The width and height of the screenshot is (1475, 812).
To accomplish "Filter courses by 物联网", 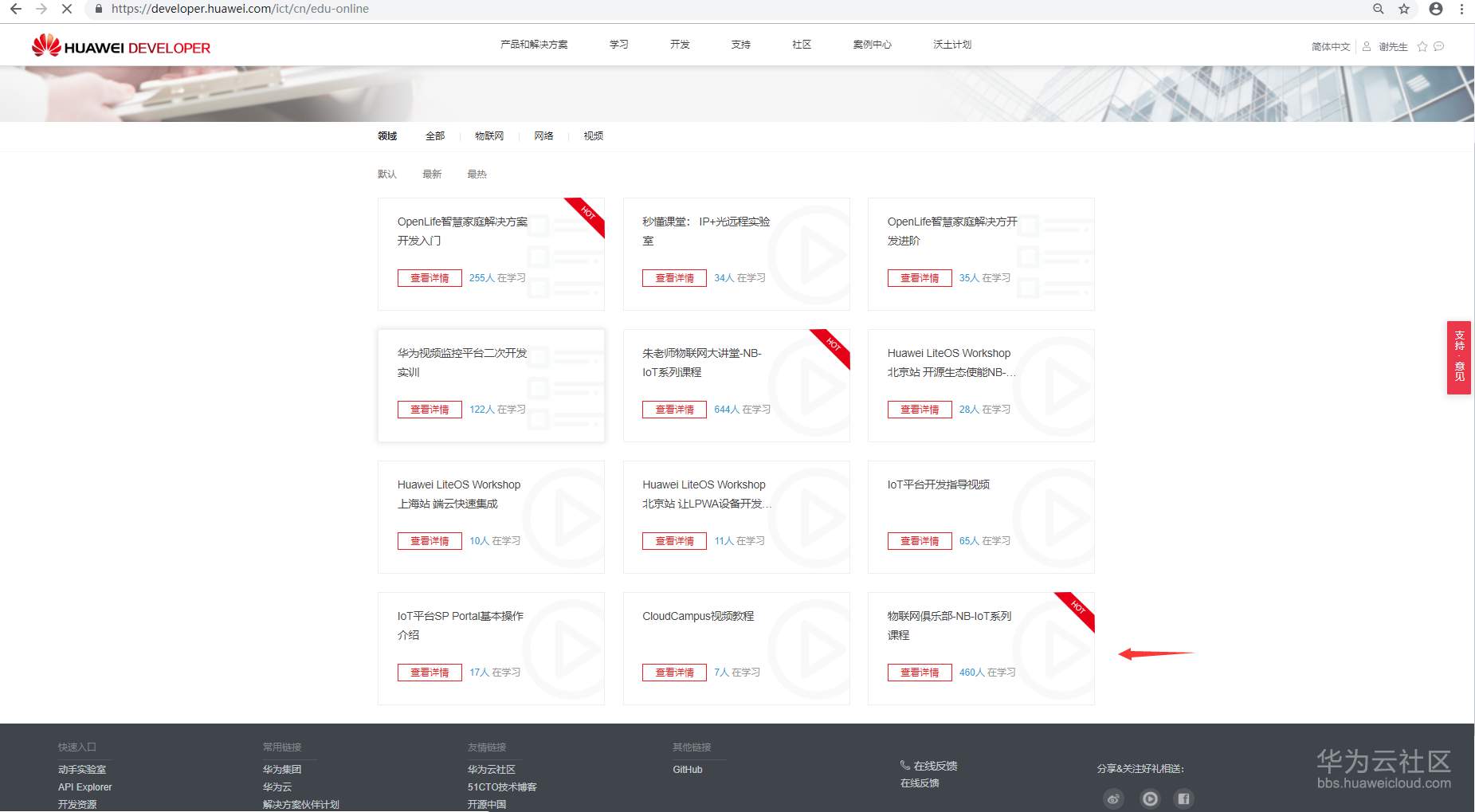I will (x=489, y=136).
